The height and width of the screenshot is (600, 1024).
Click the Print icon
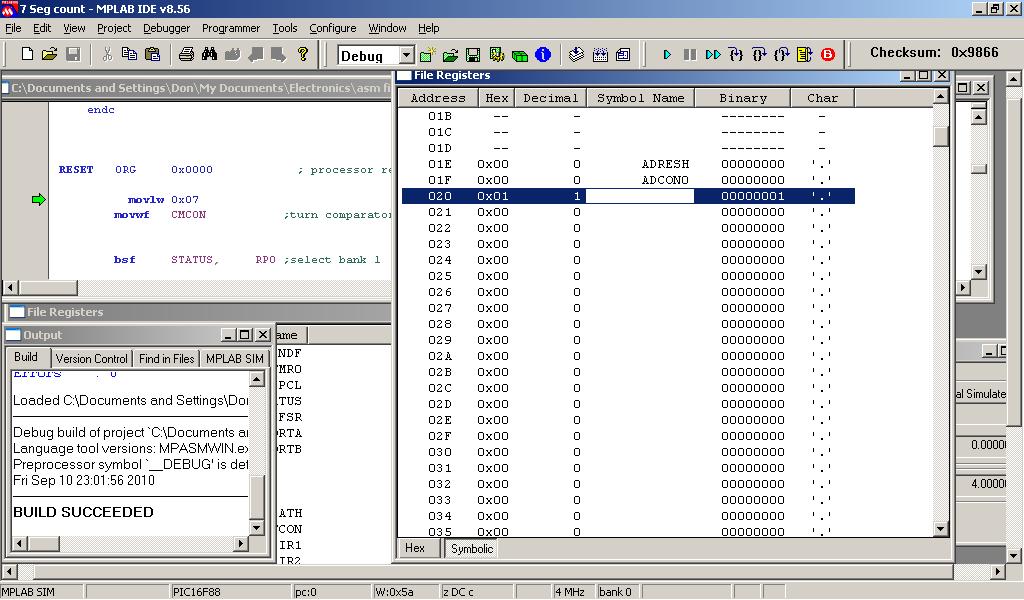[x=186, y=54]
